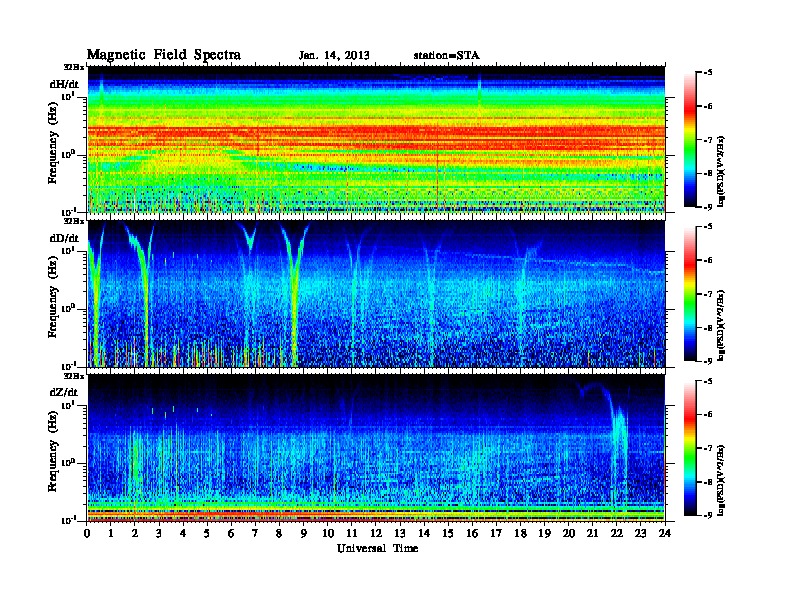Click the date "Jan. 14, 2013"
The image size is (792, 612).
click(334, 55)
